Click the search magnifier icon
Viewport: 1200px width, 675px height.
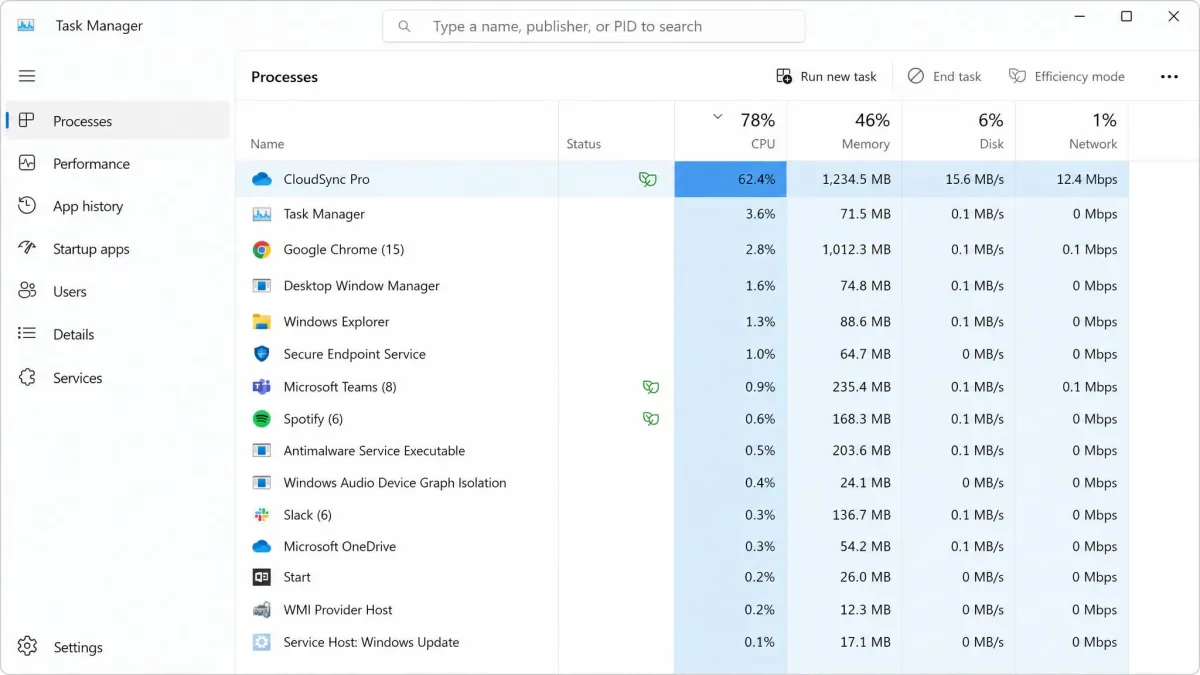pyautogui.click(x=404, y=27)
